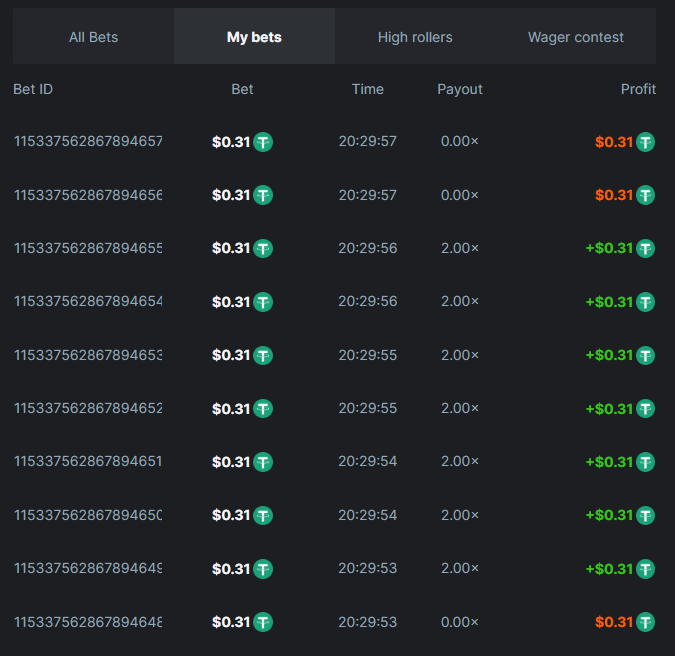Viewport: 675px width, 656px height.
Task: Click Tether profit icon in row ending 4654
Action: pyautogui.click(x=646, y=302)
